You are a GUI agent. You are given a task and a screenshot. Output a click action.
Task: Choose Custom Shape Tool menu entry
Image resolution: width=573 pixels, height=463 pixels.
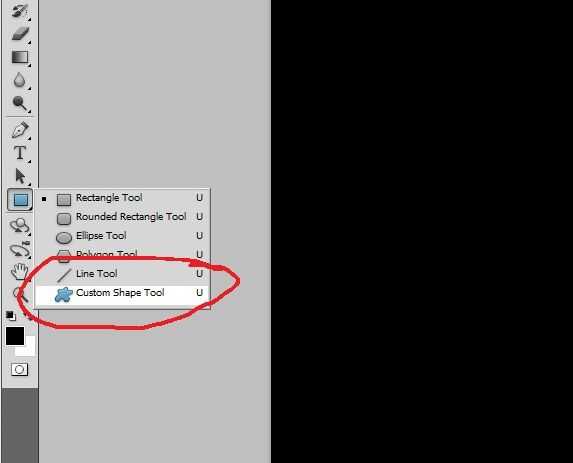click(x=122, y=293)
